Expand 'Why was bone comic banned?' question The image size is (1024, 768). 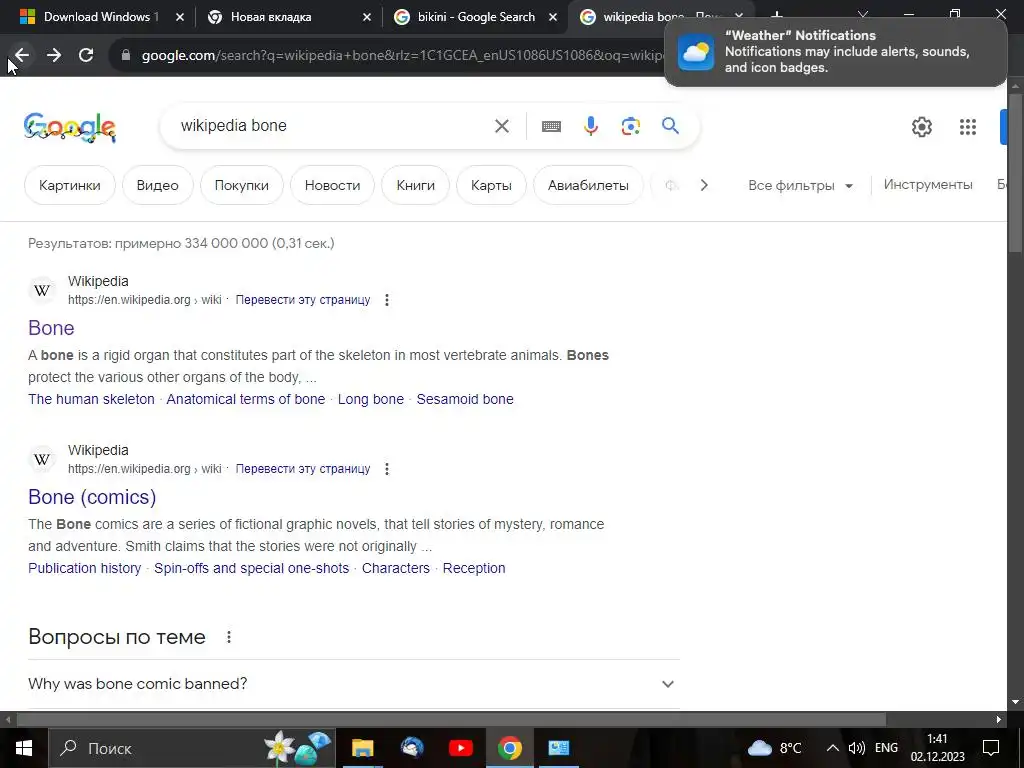[x=353, y=684]
